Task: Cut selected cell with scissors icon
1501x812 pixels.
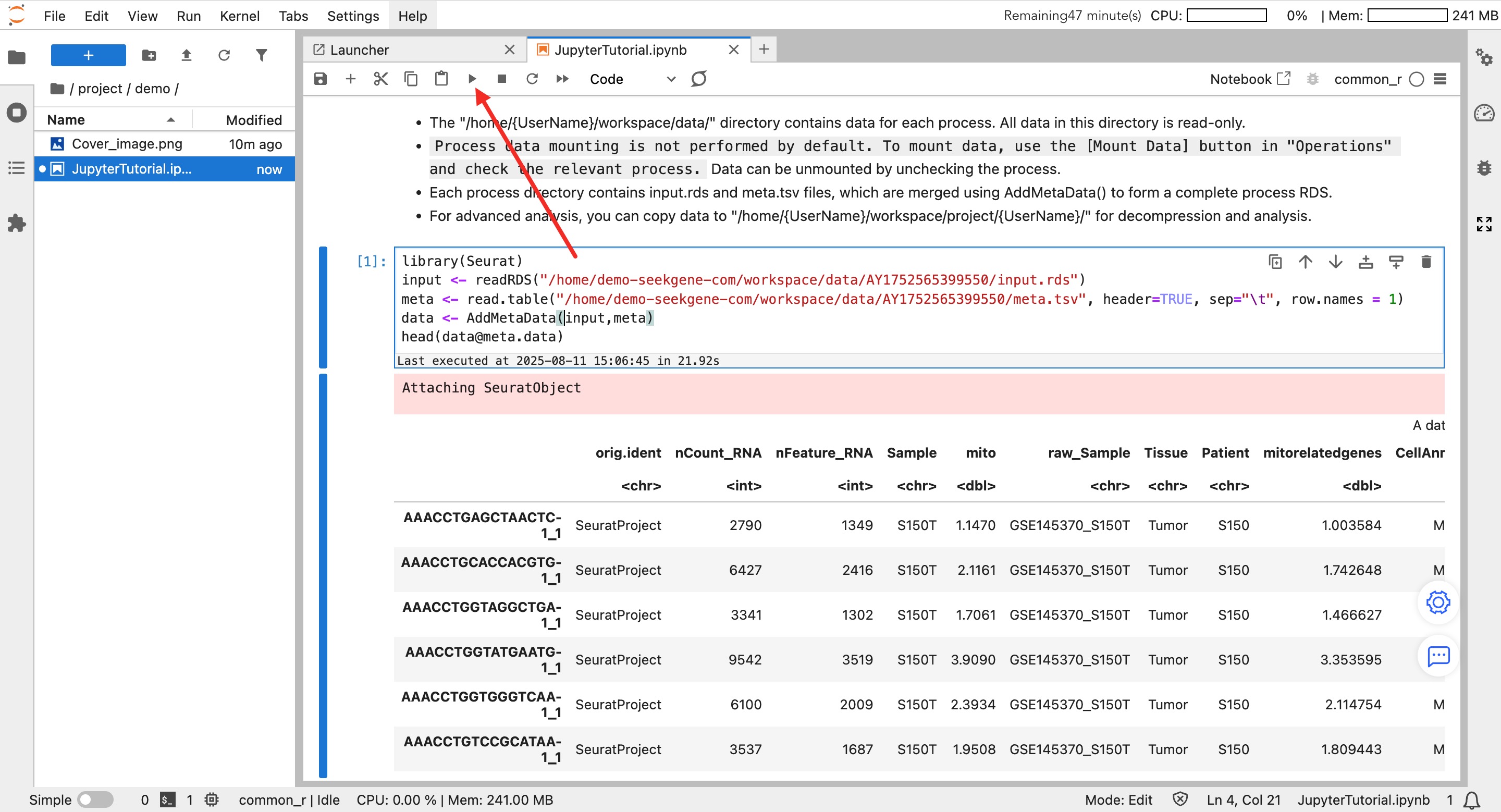Action: pos(380,79)
